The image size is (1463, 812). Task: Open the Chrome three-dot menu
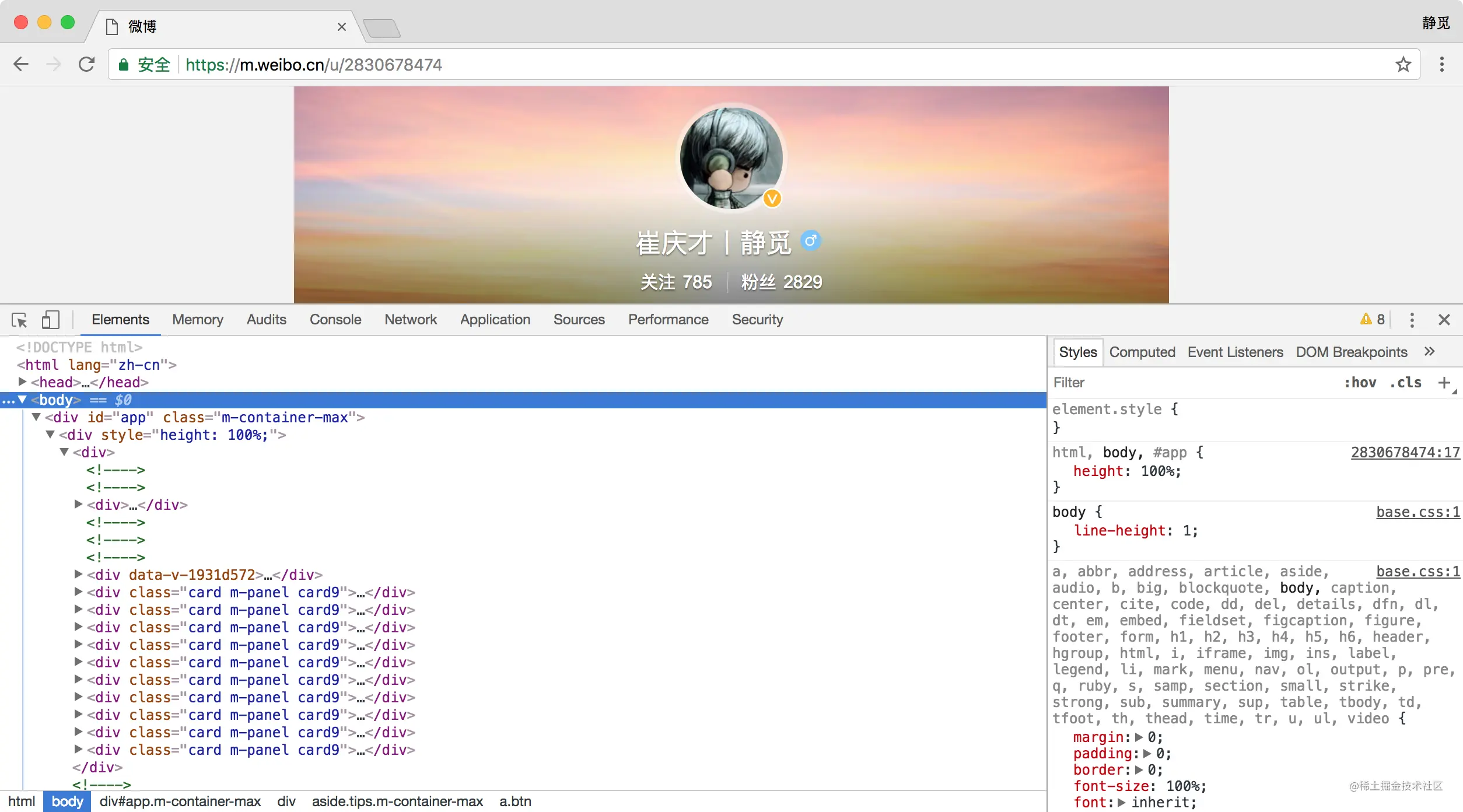pyautogui.click(x=1441, y=64)
